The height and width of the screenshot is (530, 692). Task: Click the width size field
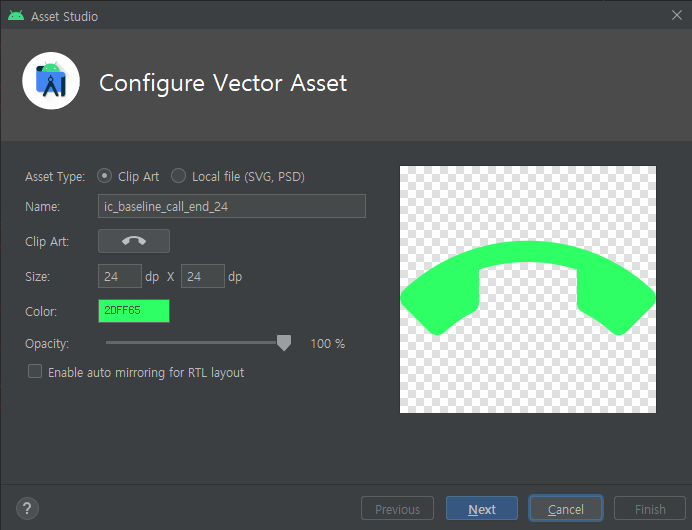tap(120, 276)
